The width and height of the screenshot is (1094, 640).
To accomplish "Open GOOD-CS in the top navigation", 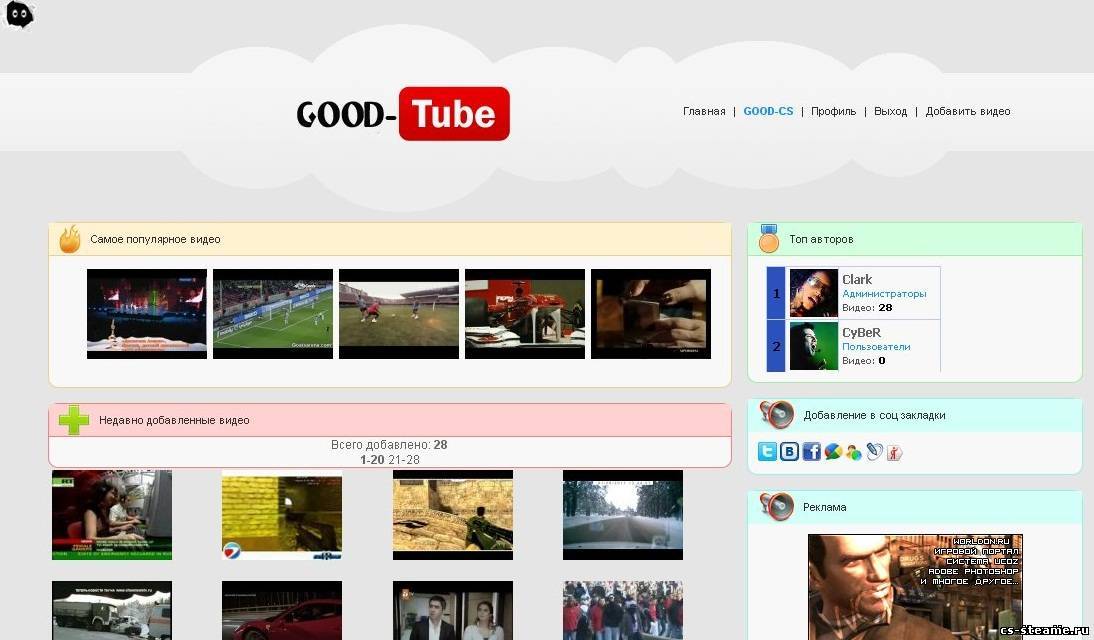I will 768,111.
